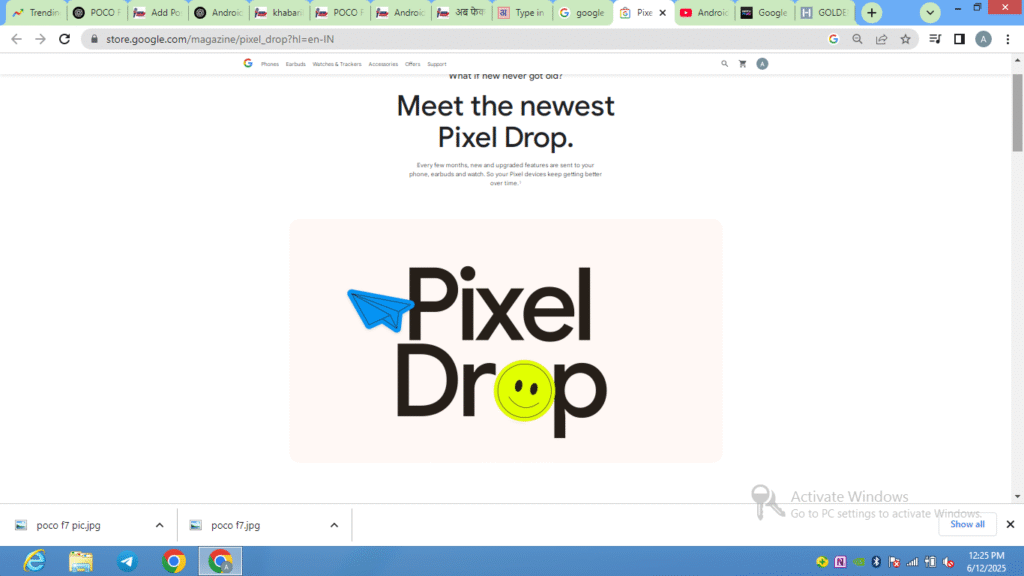Screen dimensions: 1024x576
Task: Open the Google Store account avatar
Action: click(762, 64)
